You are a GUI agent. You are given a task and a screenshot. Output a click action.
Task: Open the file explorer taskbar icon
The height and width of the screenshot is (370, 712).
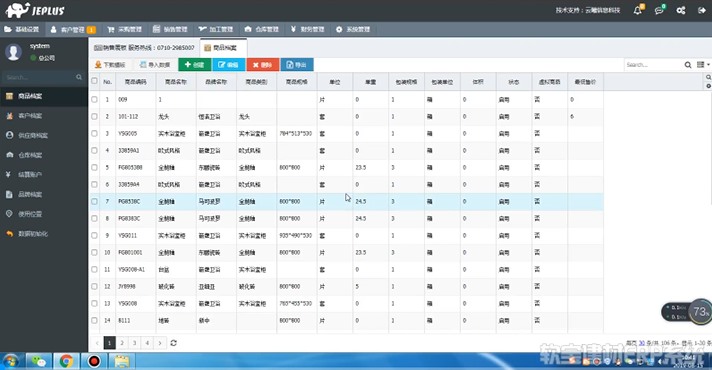122,361
